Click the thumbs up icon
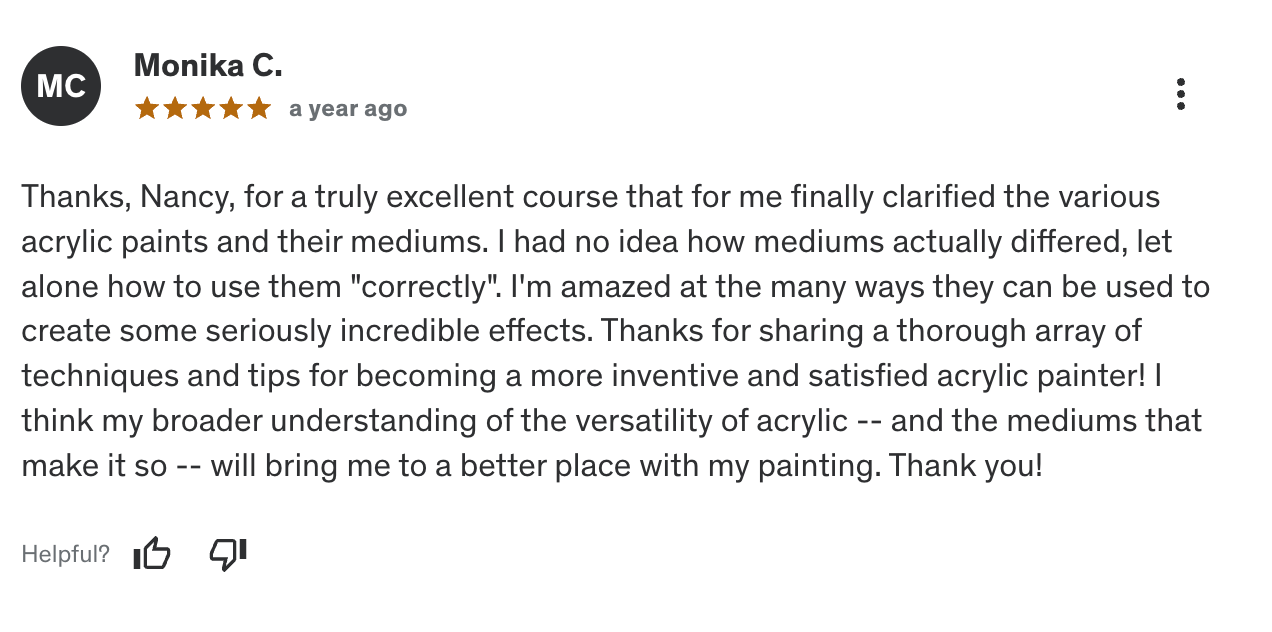 pyautogui.click(x=152, y=553)
